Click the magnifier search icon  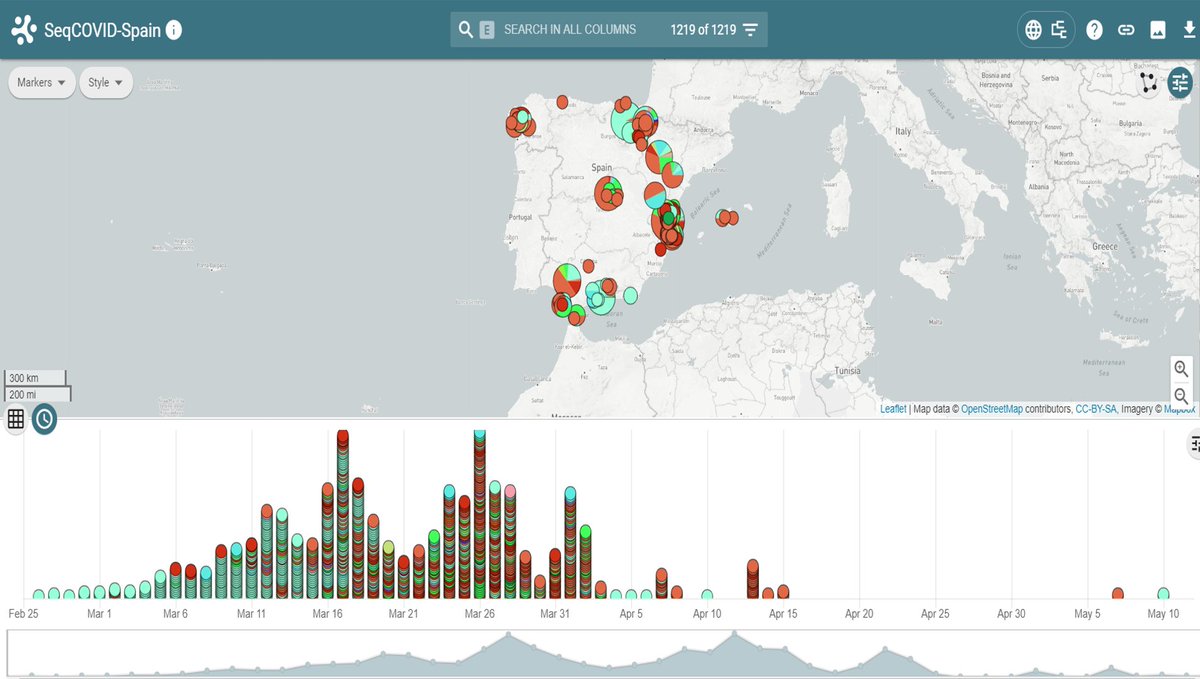click(465, 30)
